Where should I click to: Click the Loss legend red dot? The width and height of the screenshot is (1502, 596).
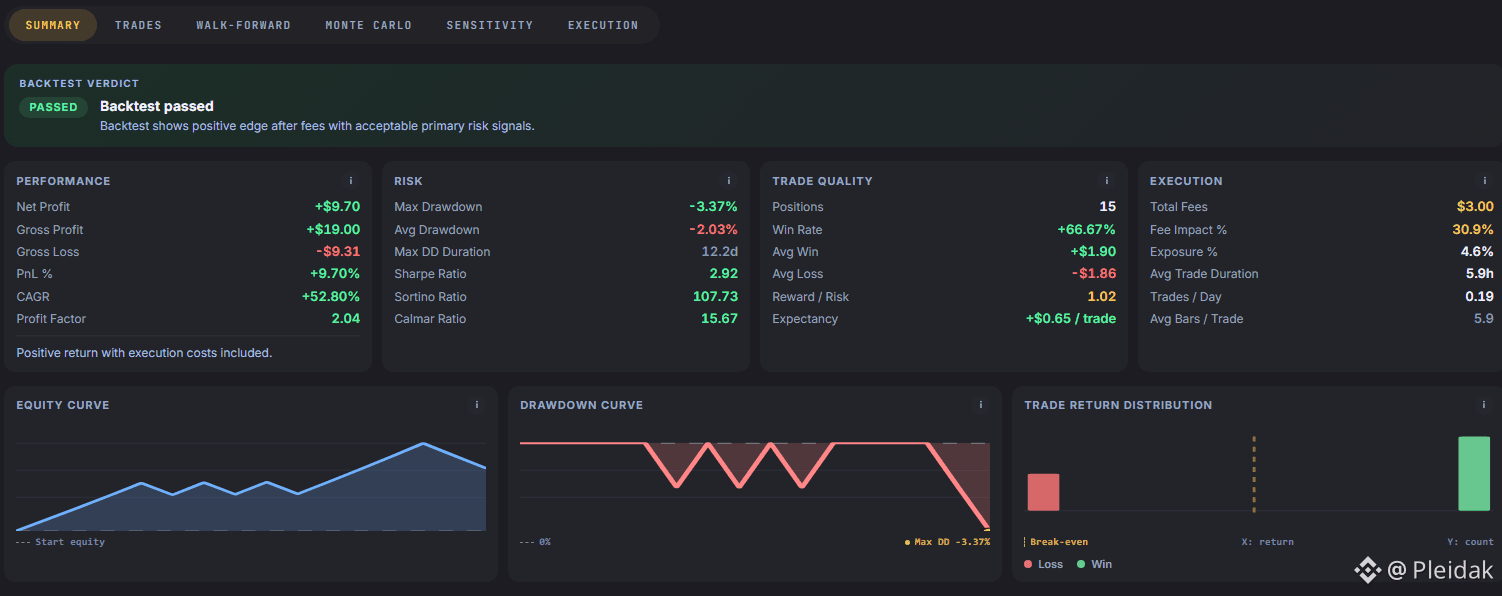1029,565
